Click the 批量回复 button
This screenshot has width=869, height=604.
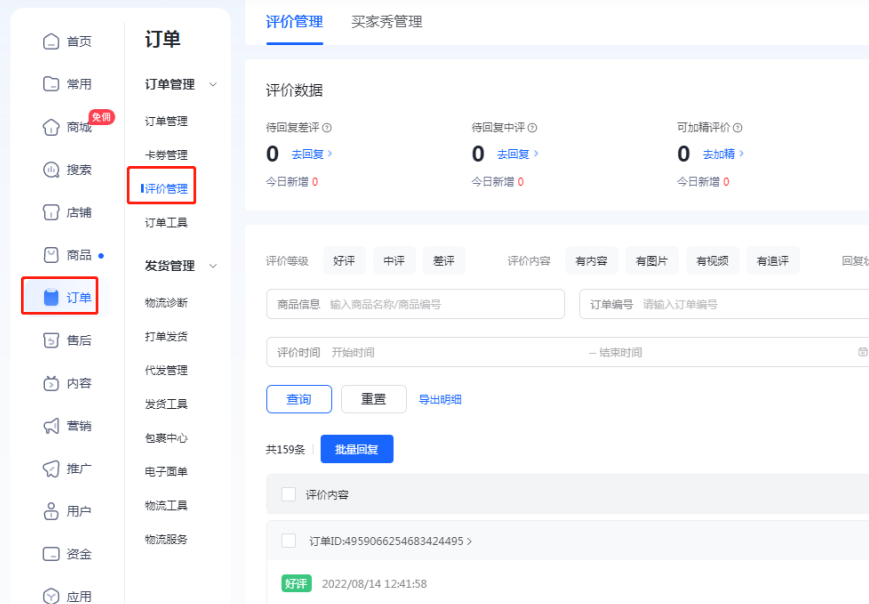tap(356, 448)
